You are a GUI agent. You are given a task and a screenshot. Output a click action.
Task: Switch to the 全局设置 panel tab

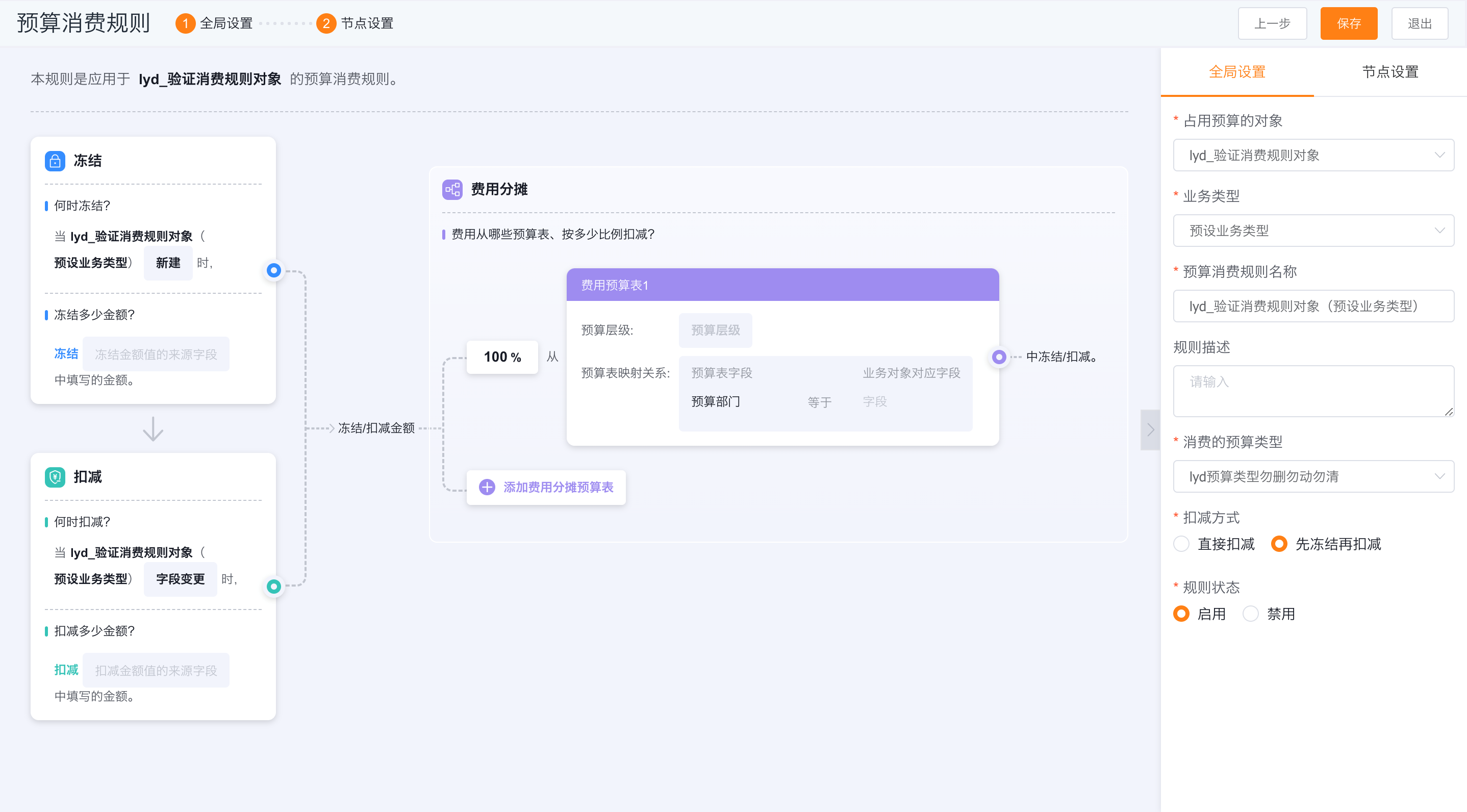[x=1237, y=72]
